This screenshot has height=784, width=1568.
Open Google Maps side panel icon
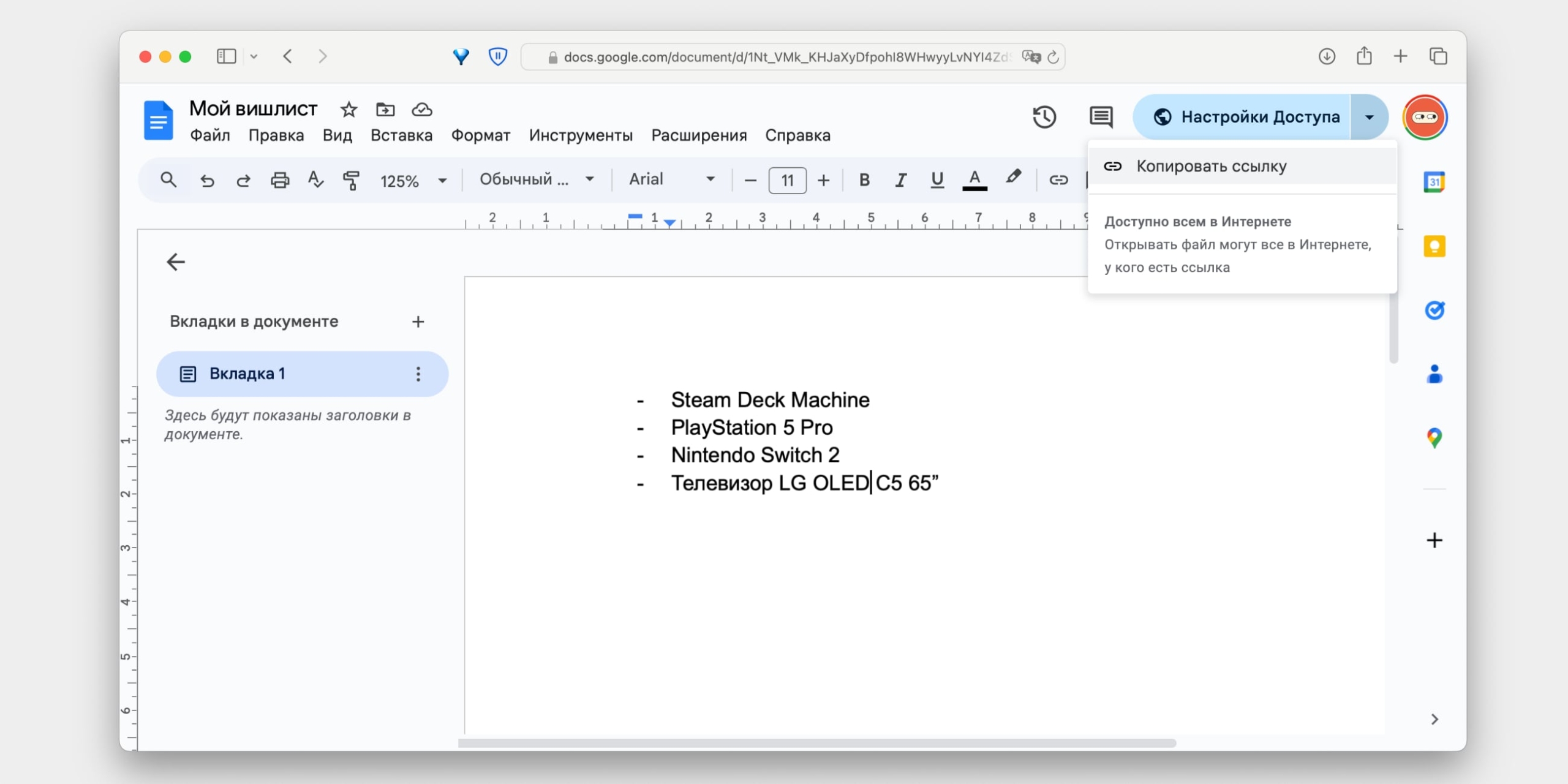pyautogui.click(x=1434, y=438)
